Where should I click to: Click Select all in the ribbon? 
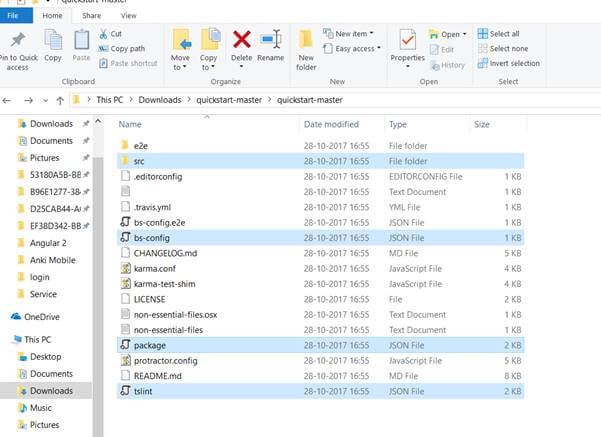498,34
